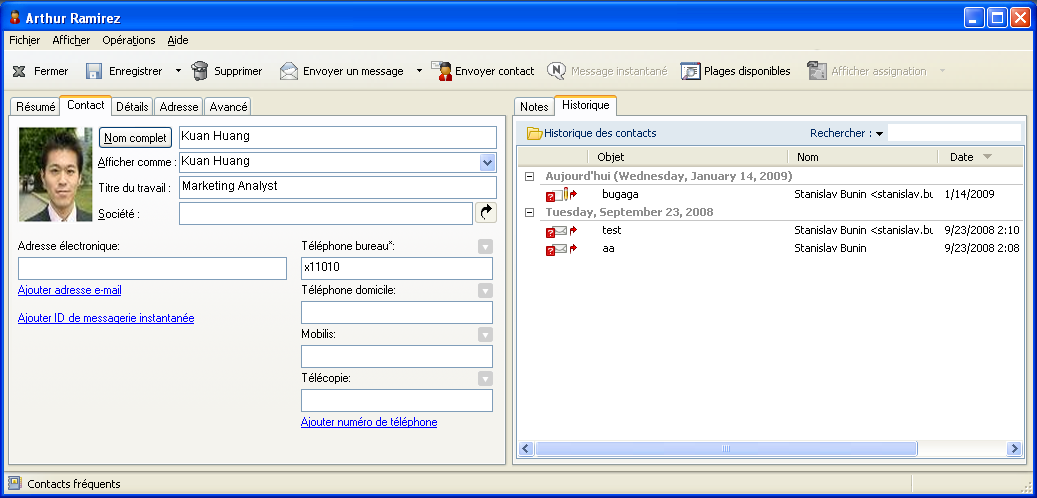Click the Historique des contacts folder icon
This screenshot has height=498, width=1037.
534,134
